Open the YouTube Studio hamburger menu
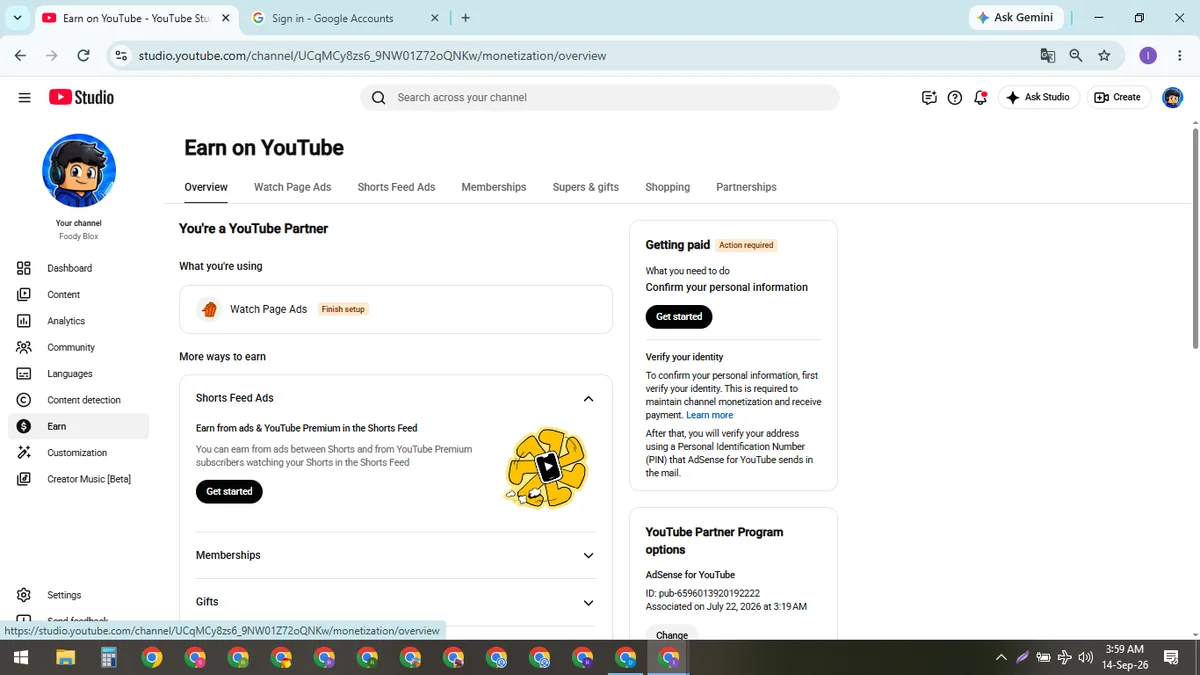The image size is (1200, 675). pyautogui.click(x=24, y=97)
